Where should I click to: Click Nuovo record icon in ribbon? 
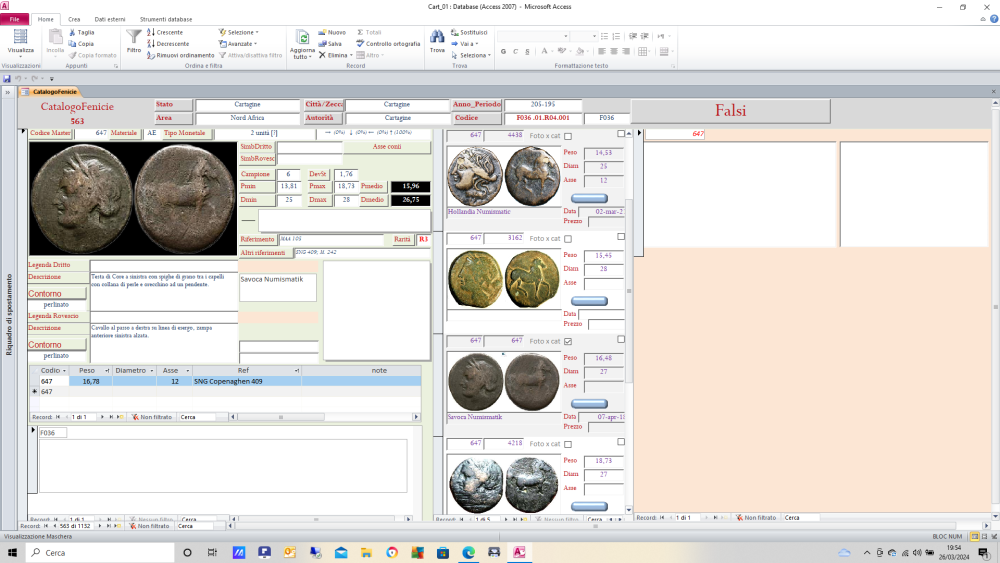[323, 32]
